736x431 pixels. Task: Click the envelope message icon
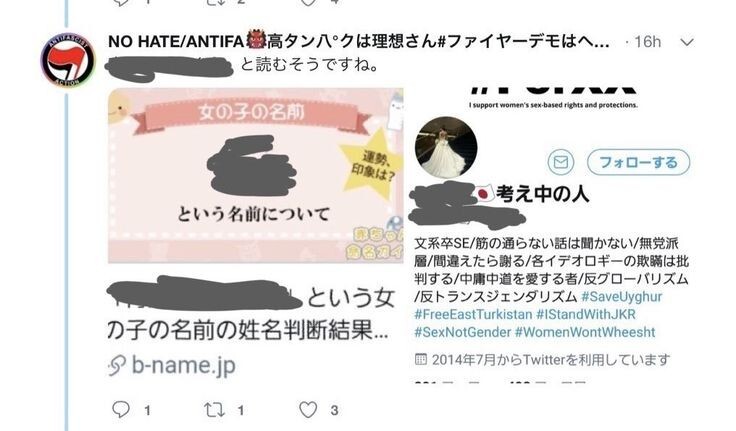[560, 162]
